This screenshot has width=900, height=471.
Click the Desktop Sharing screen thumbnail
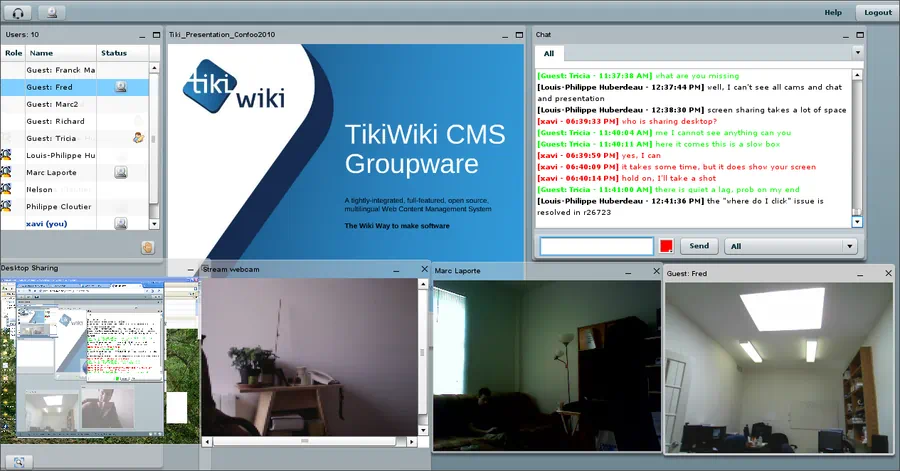click(99, 359)
